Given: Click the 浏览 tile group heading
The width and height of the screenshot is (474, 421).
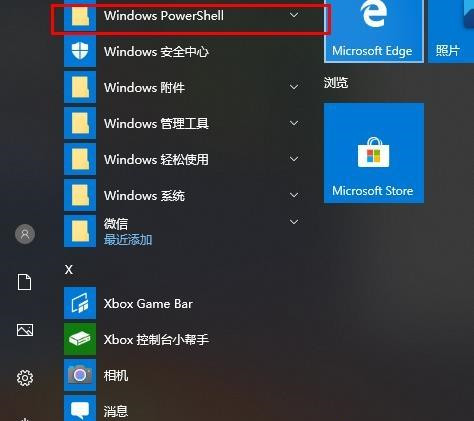Looking at the screenshot, I should 336,82.
